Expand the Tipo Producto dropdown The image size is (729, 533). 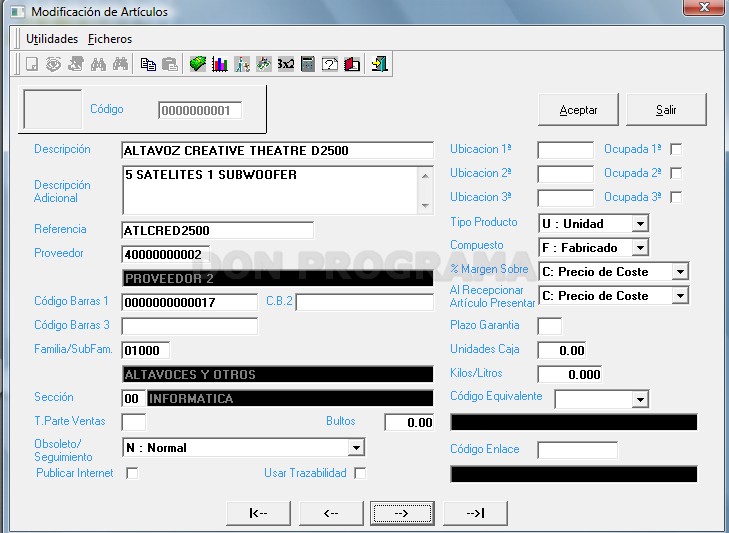point(640,224)
